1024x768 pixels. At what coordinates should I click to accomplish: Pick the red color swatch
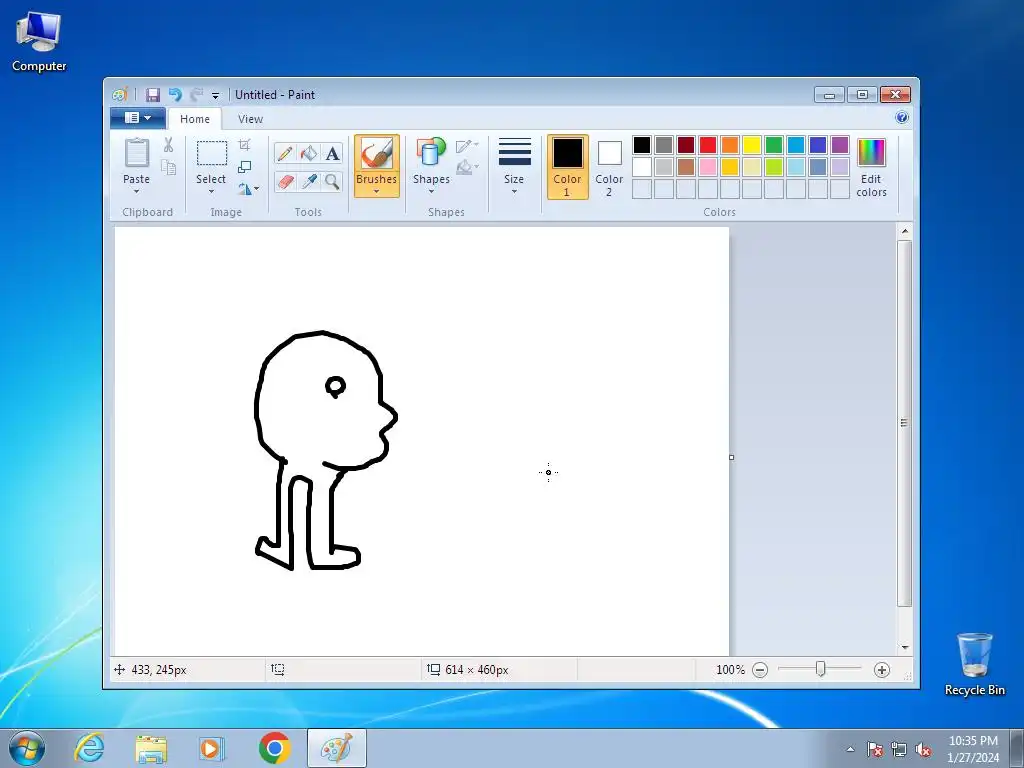point(708,145)
